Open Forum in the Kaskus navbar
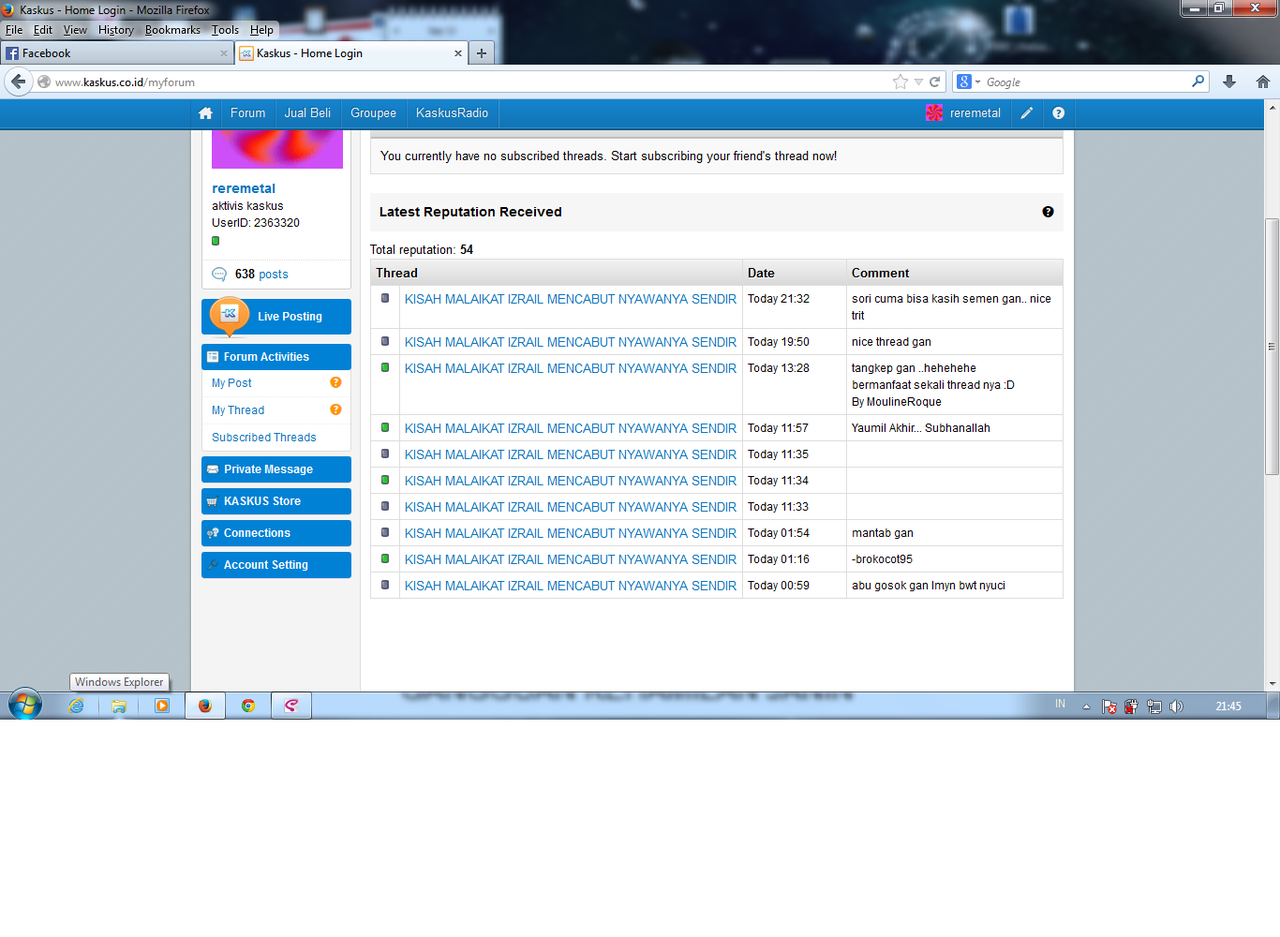 248,113
